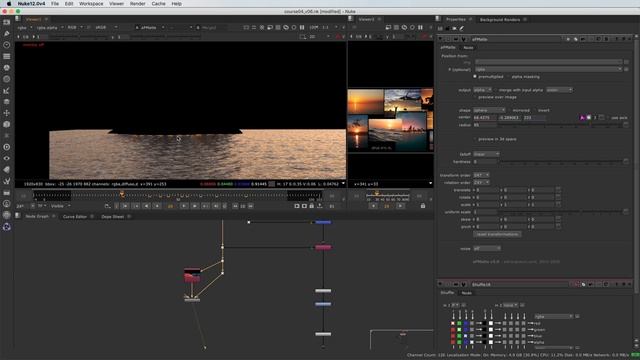Open the Keyer nodes toolbar icon
The width and height of the screenshot is (640, 360).
[7, 91]
